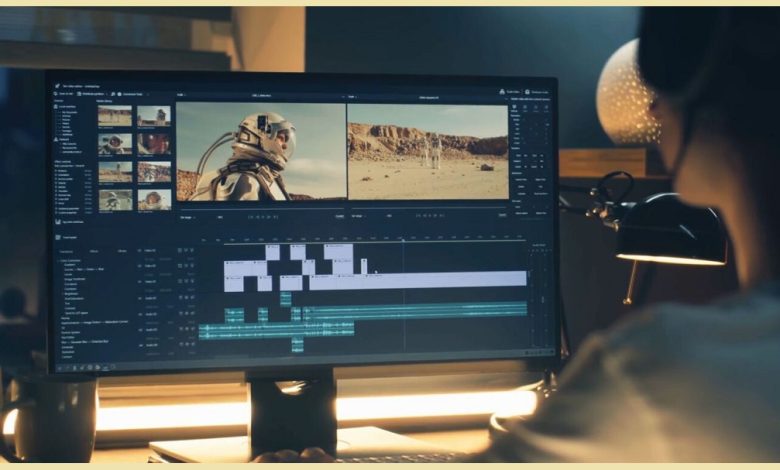Select the long white clip on the lowest video track

(418, 280)
